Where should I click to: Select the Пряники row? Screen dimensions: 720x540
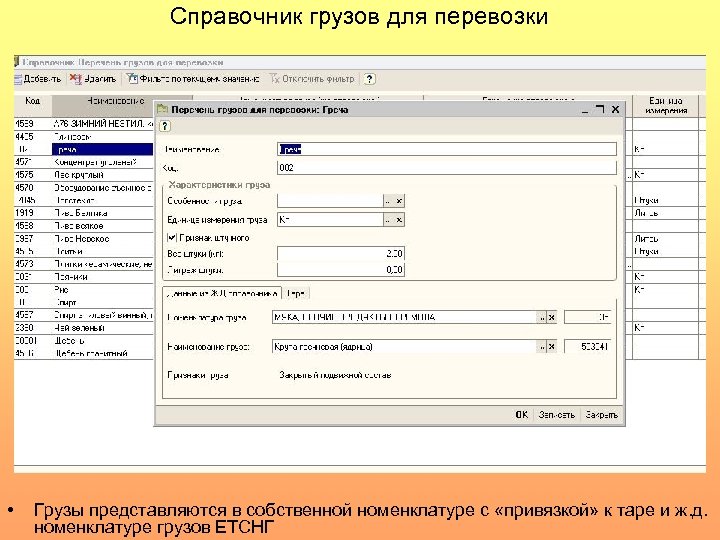pyautogui.click(x=84, y=277)
